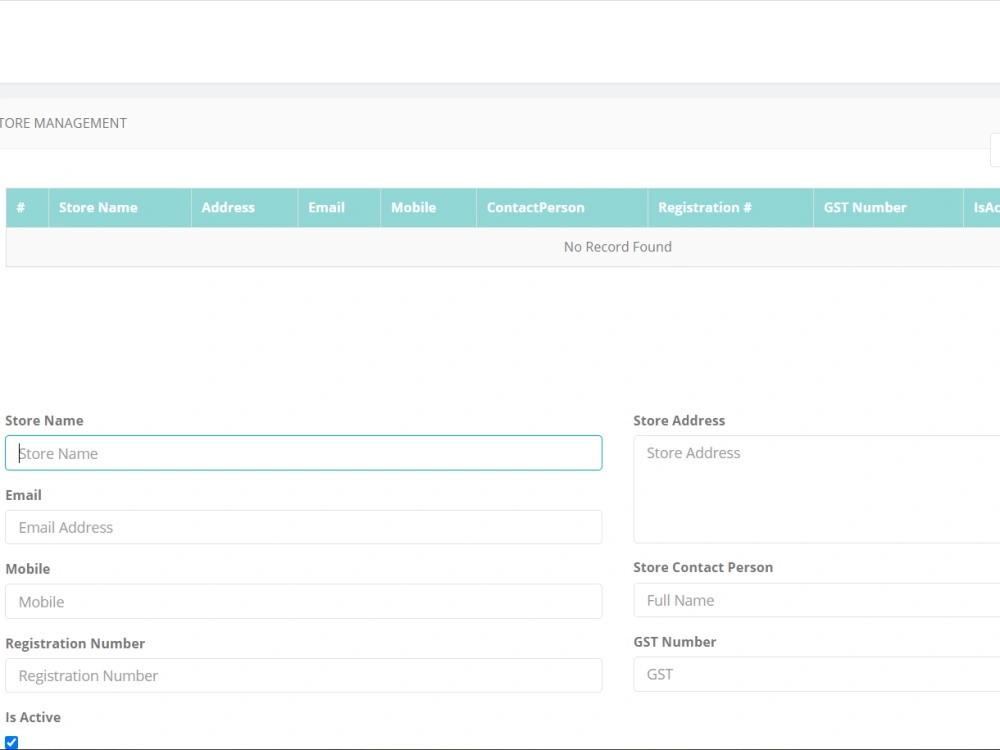Viewport: 1000px width, 750px height.
Task: Sort by the Store Name column header
Action: [97, 207]
